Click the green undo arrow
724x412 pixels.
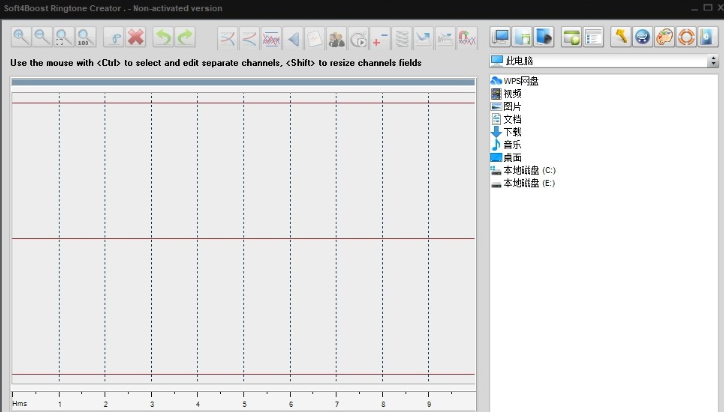(162, 38)
